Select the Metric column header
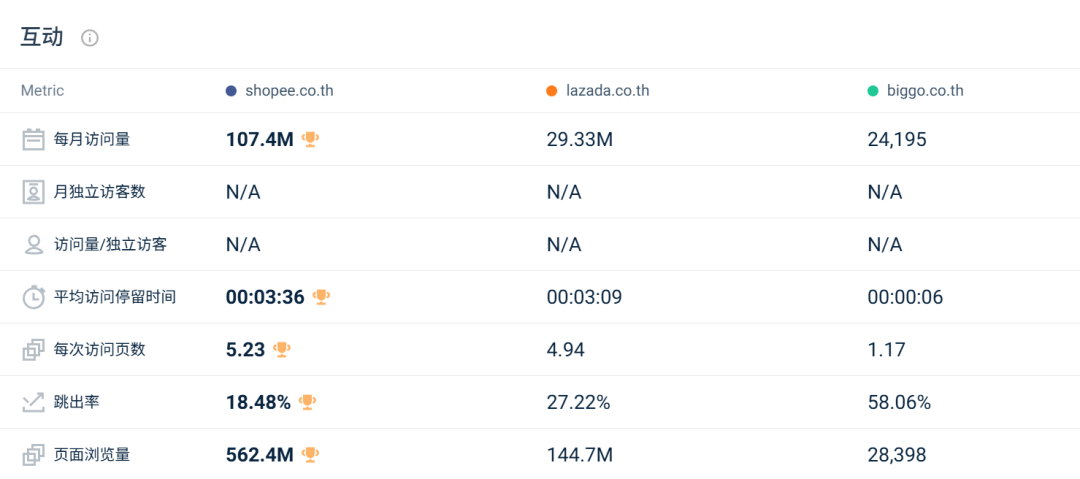Image resolution: width=1080 pixels, height=479 pixels. [x=43, y=91]
